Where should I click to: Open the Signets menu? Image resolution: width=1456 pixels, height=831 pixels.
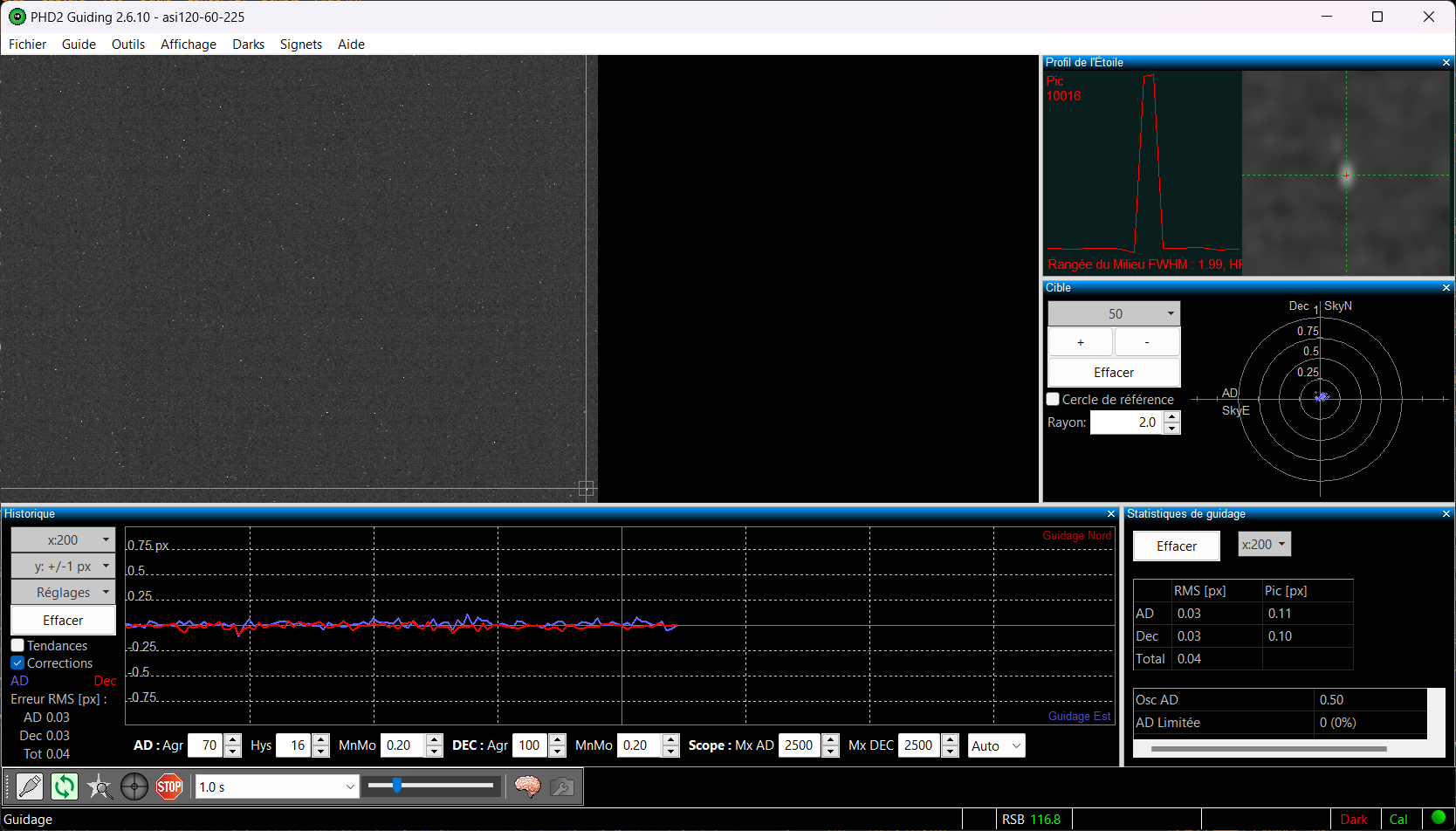301,45
